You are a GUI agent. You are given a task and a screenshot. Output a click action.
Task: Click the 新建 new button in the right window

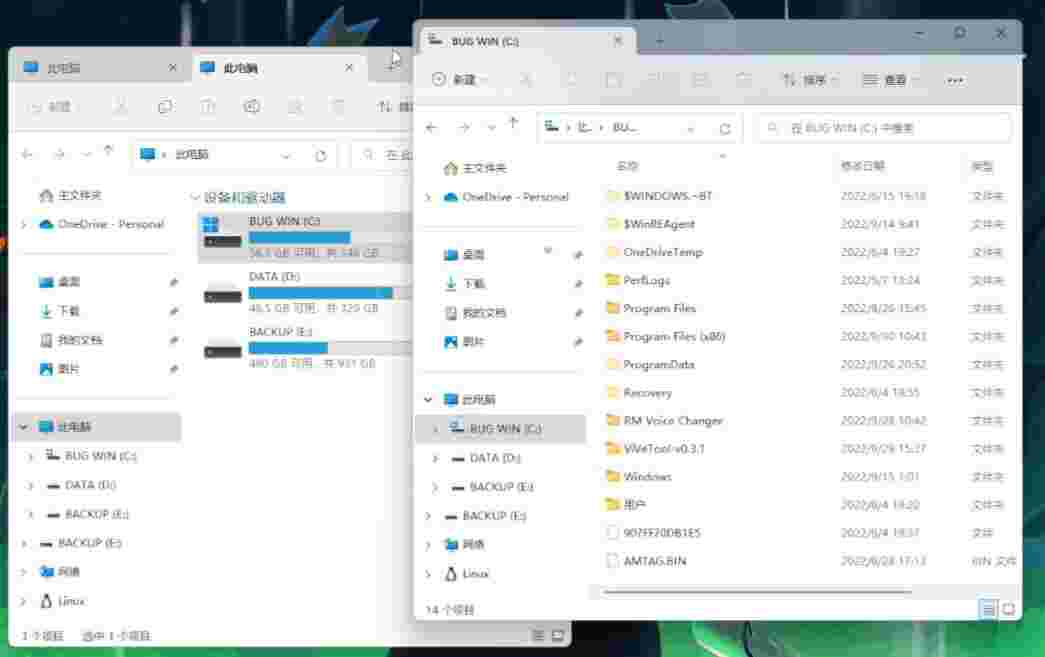pos(458,80)
